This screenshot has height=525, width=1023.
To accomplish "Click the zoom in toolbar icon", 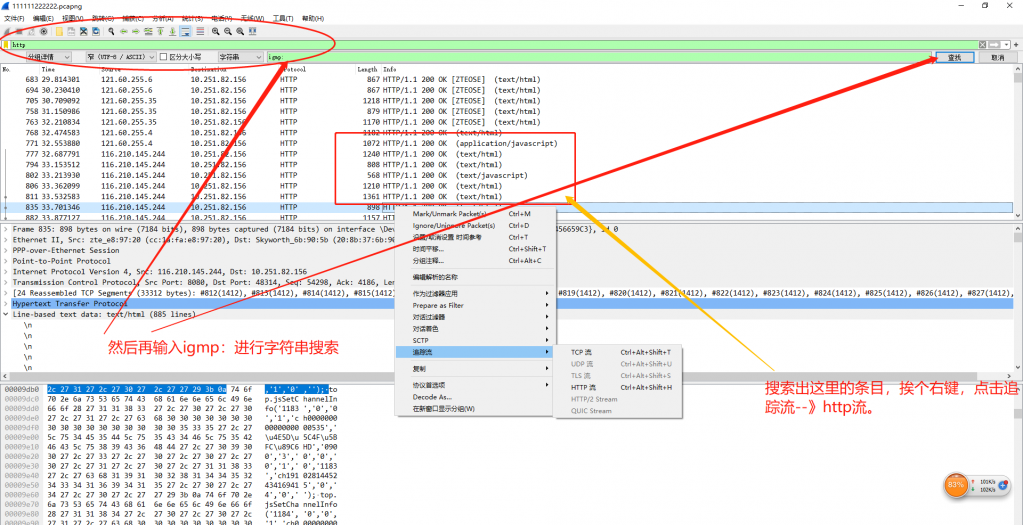I will pyautogui.click(x=215, y=31).
